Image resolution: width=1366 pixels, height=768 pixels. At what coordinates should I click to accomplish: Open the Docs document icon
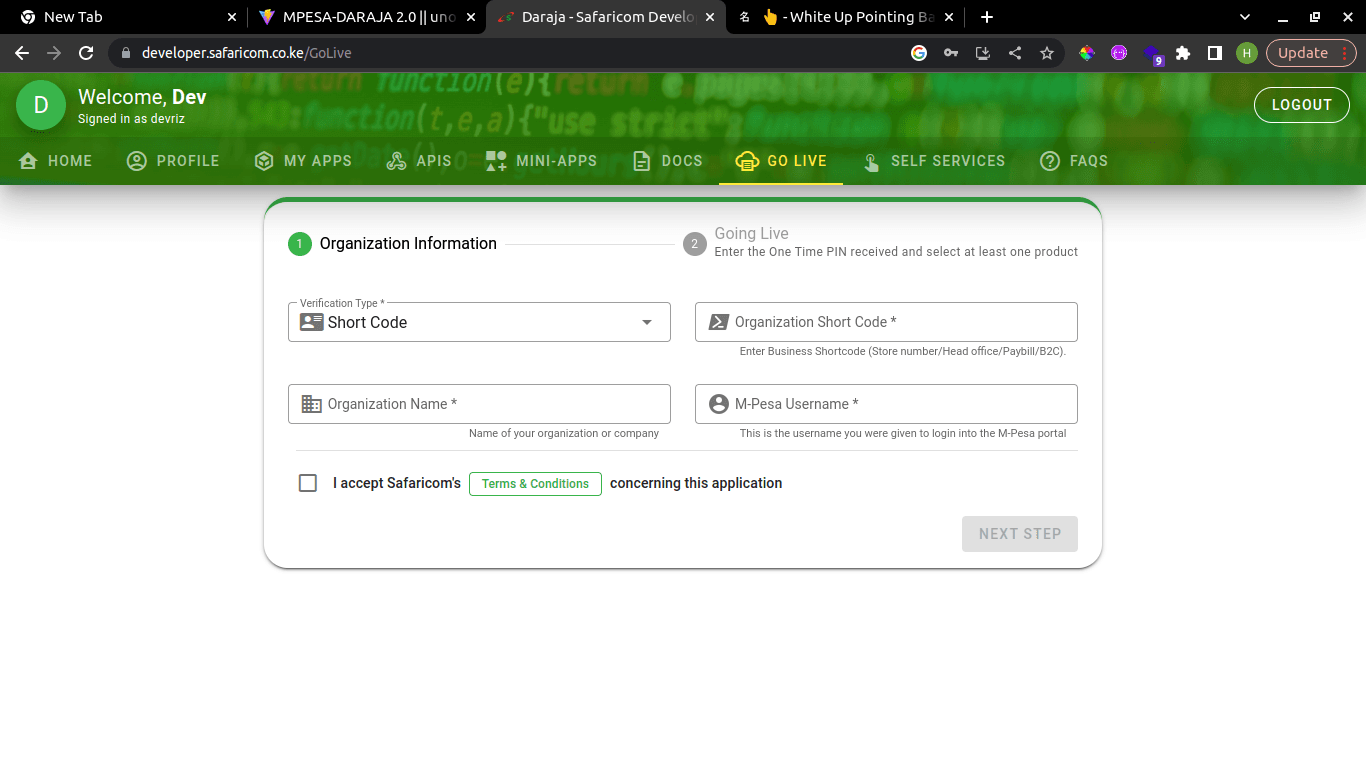click(x=642, y=161)
